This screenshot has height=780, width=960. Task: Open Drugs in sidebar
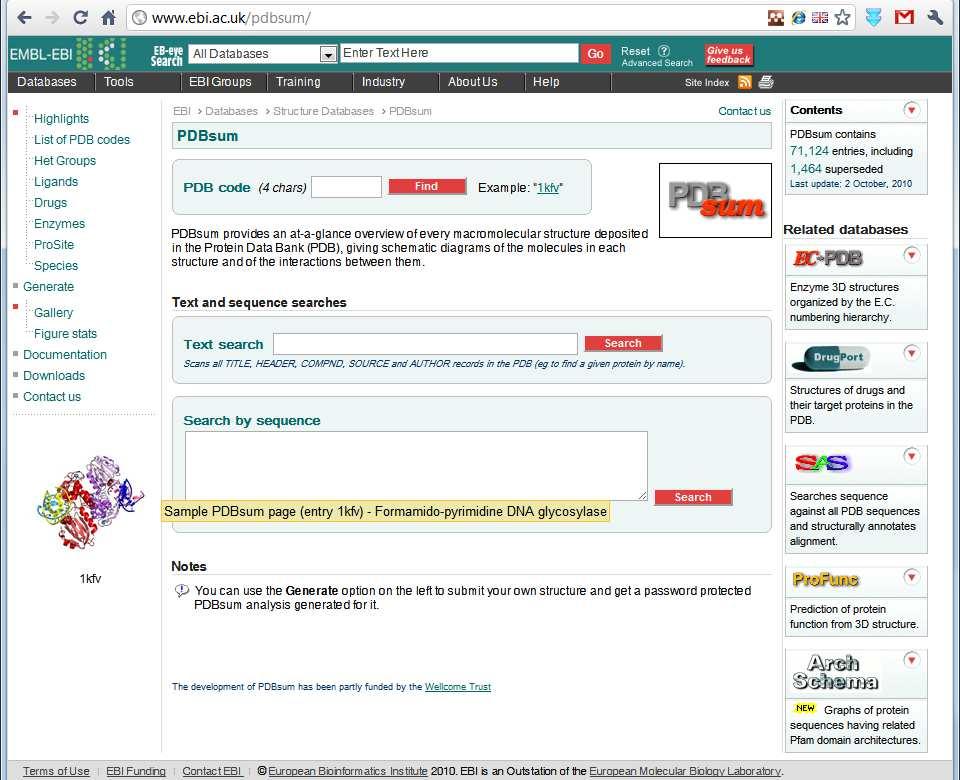point(50,203)
